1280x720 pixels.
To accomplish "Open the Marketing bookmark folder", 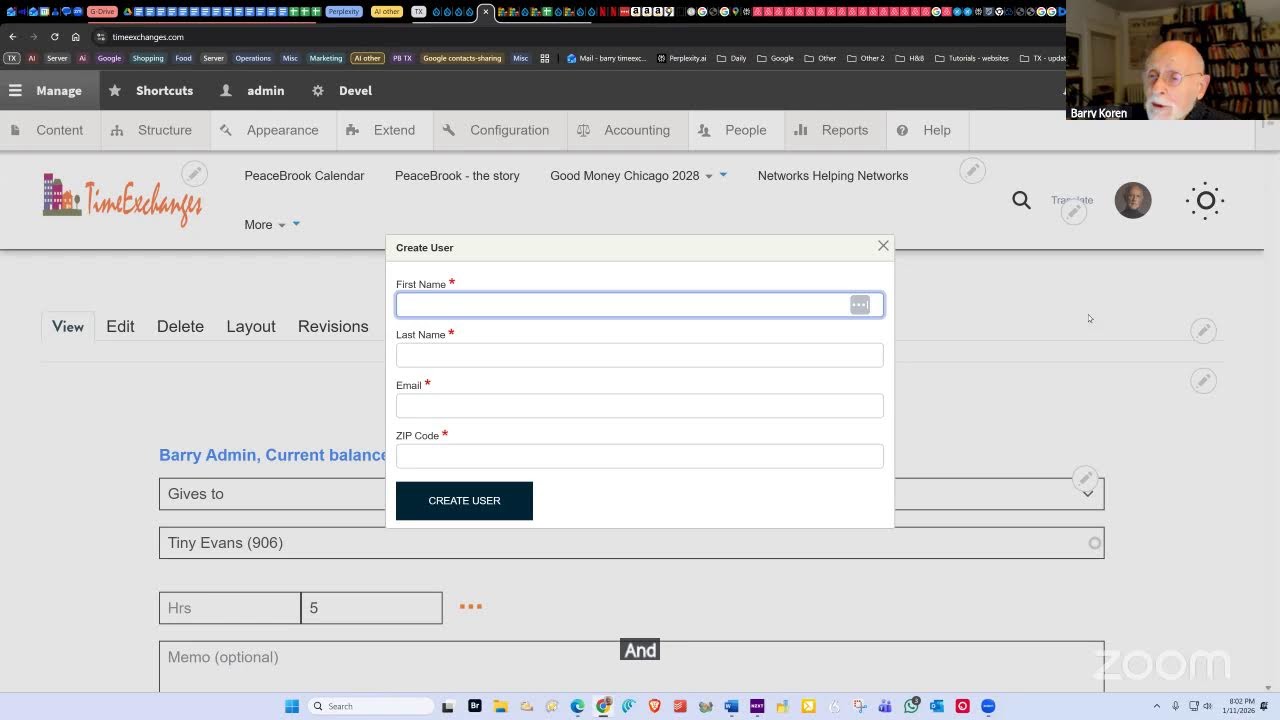I will pos(325,58).
